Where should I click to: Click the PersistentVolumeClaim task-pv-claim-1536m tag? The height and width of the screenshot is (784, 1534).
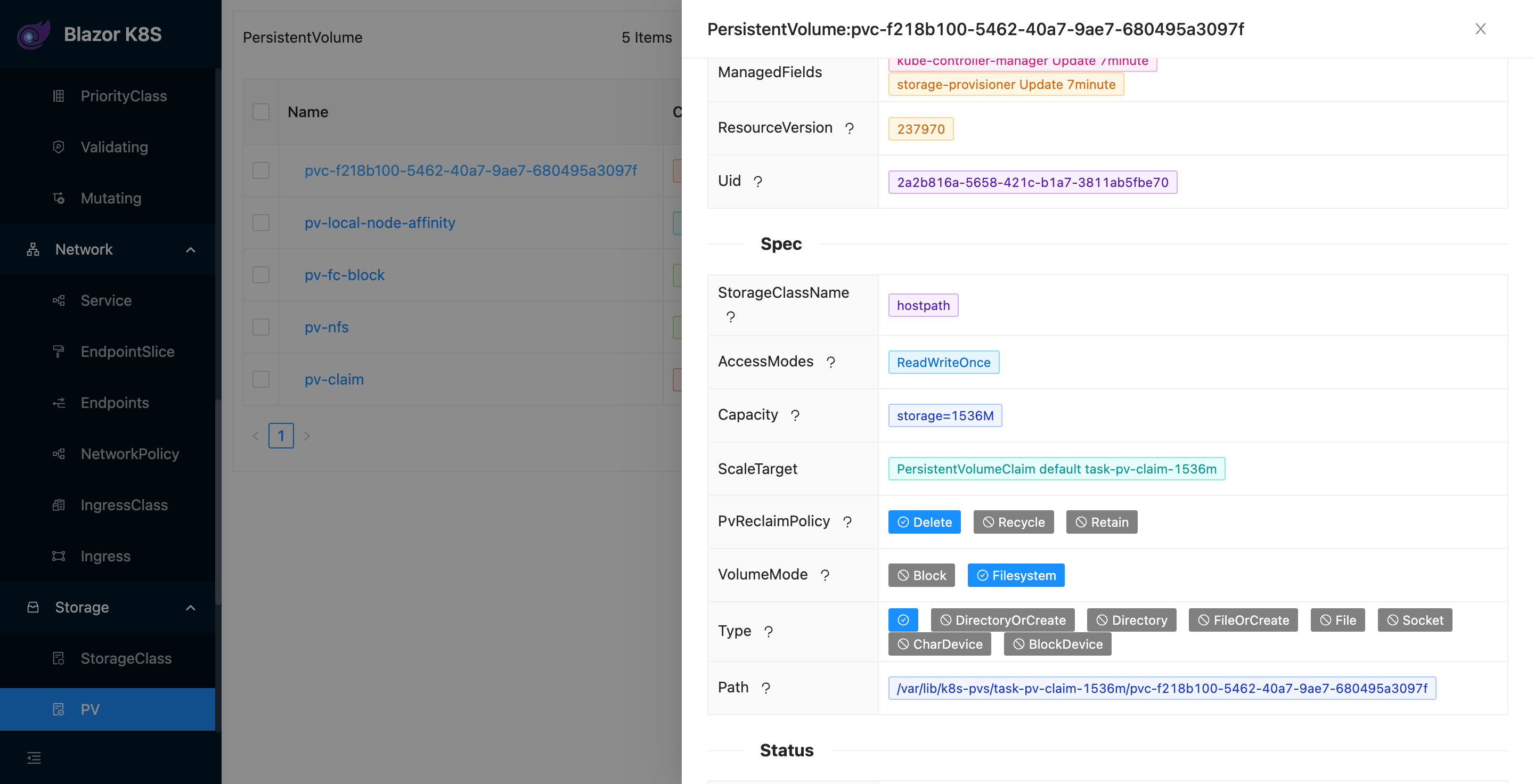(x=1056, y=469)
